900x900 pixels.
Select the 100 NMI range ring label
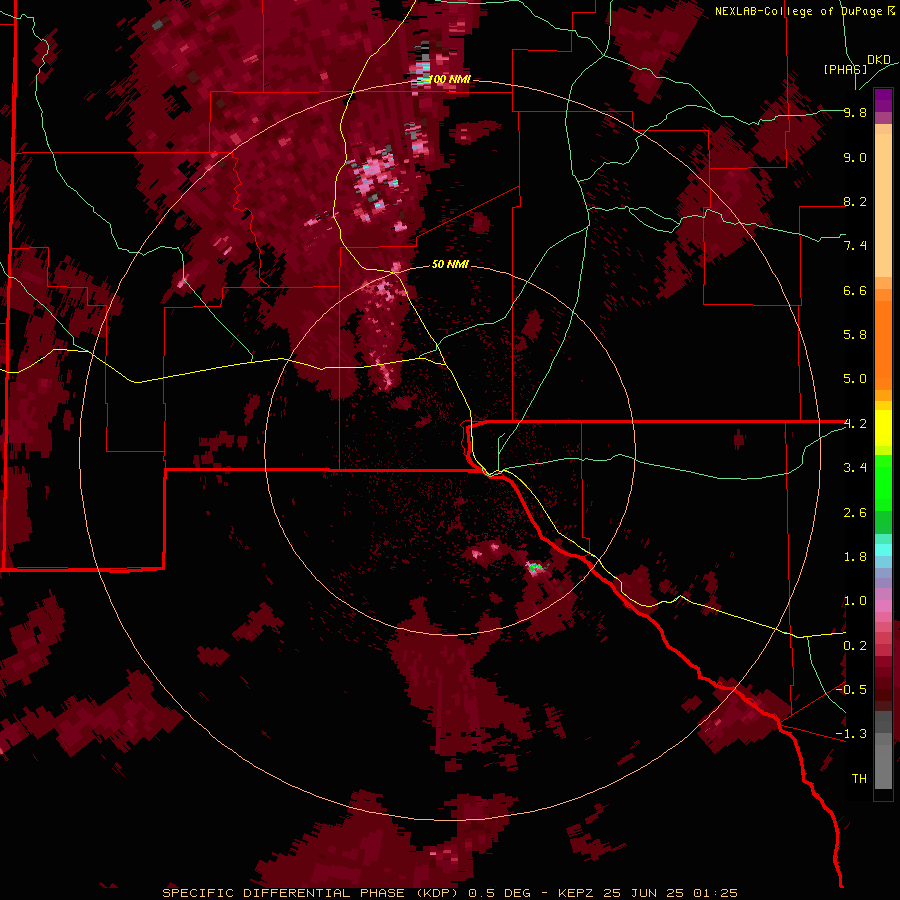coord(449,79)
